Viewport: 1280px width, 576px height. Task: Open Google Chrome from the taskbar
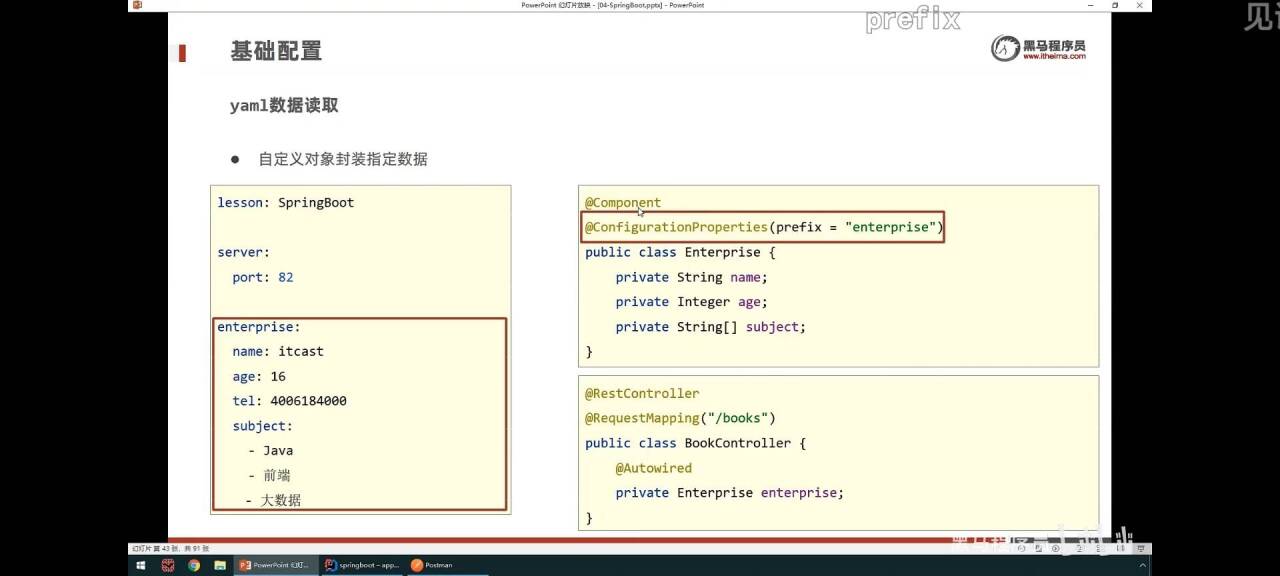(193, 565)
